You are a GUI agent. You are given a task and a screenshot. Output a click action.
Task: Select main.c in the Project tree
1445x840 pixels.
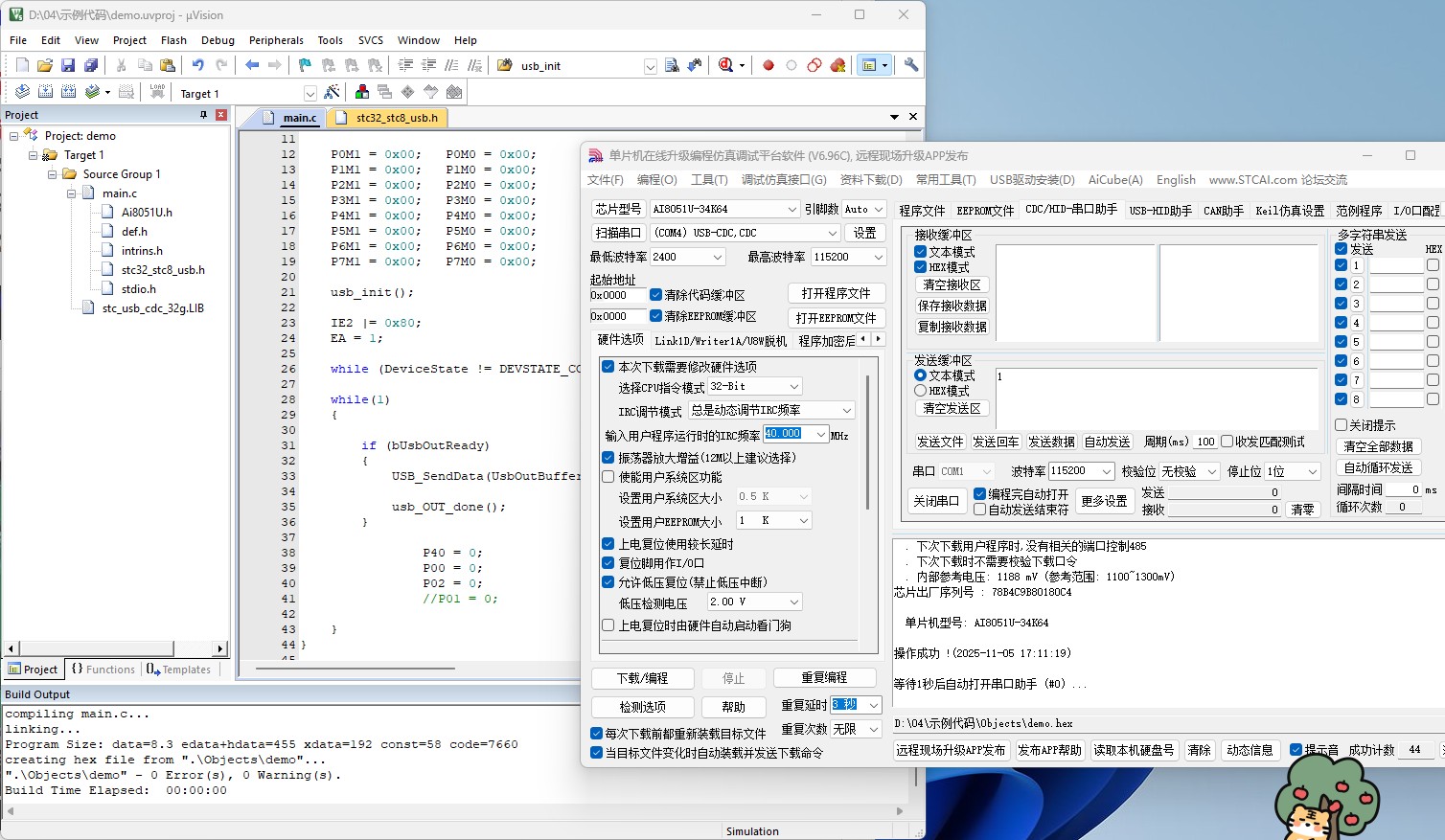[119, 193]
